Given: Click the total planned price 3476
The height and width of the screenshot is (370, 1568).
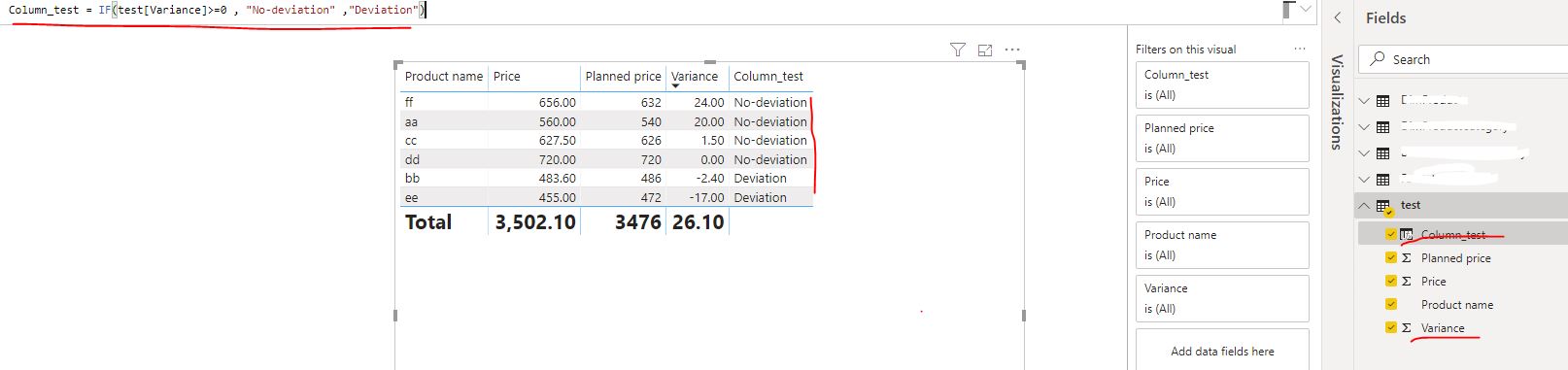Looking at the screenshot, I should point(637,222).
